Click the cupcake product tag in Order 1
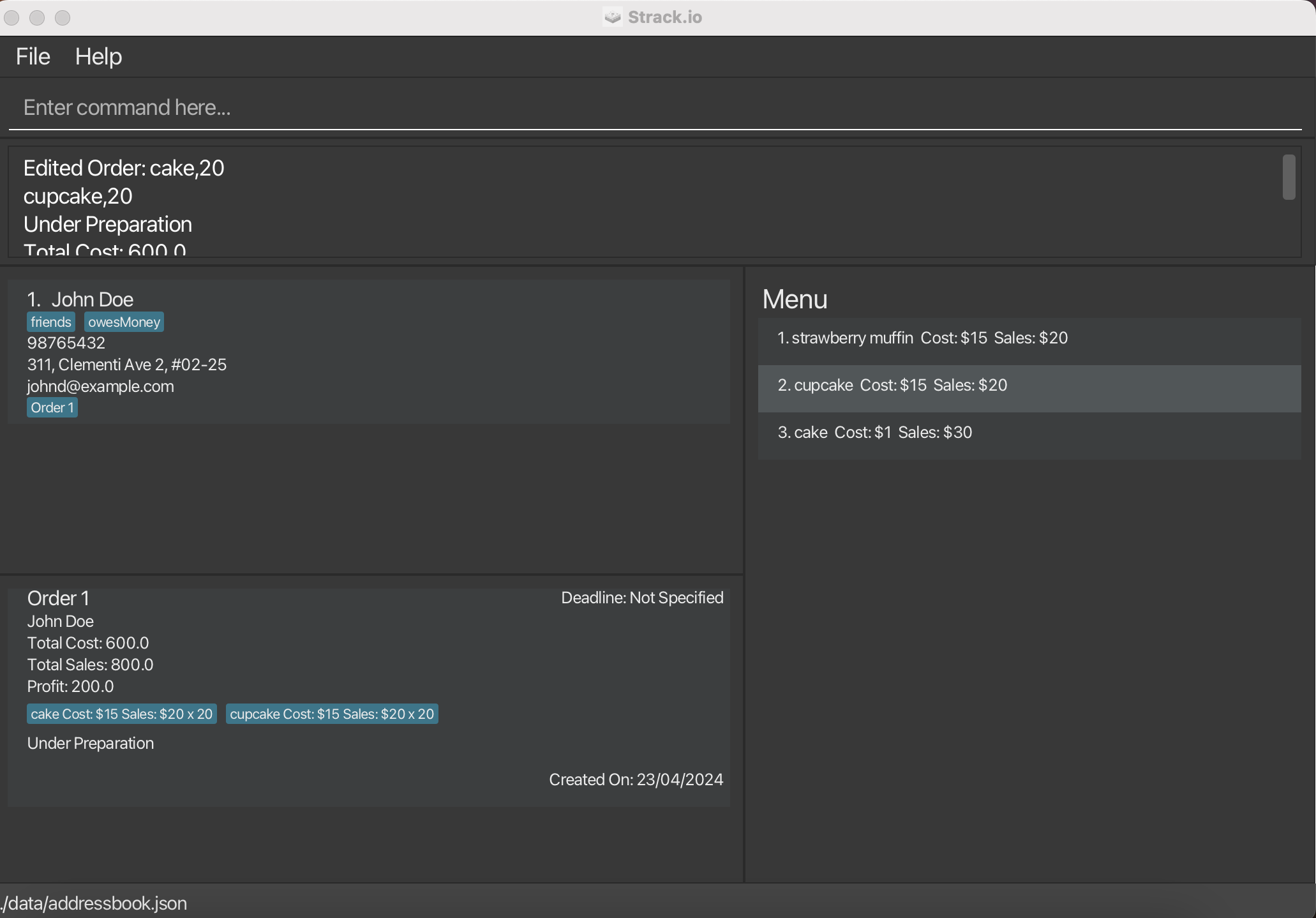 (x=332, y=714)
